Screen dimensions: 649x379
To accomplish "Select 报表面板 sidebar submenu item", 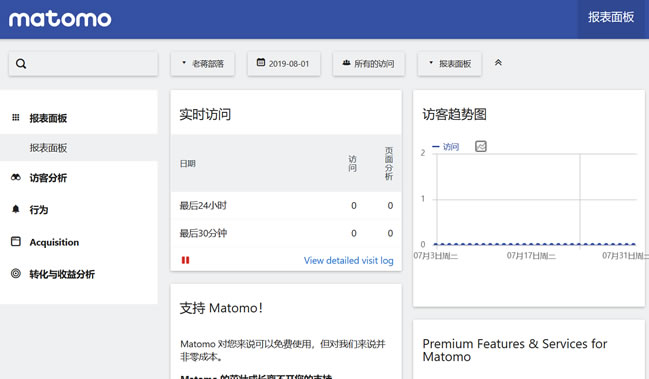I will pyautogui.click(x=48, y=148).
